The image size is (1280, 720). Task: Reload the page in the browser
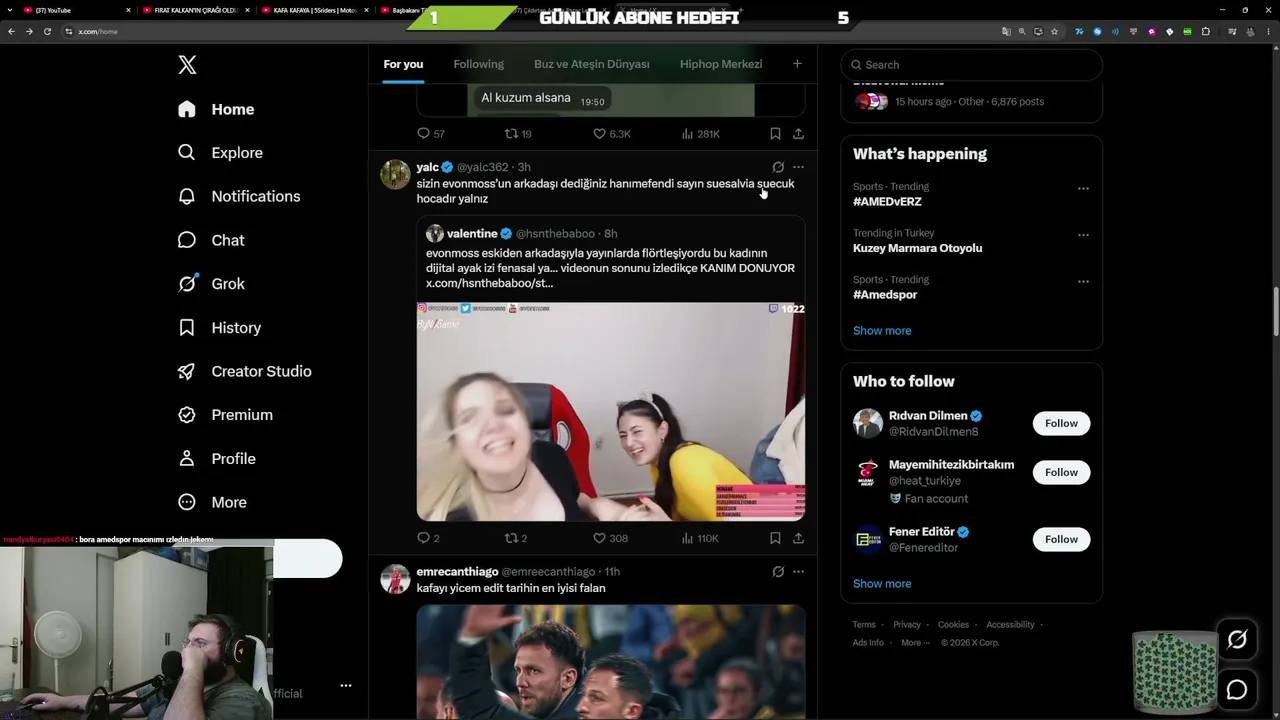coord(47,31)
